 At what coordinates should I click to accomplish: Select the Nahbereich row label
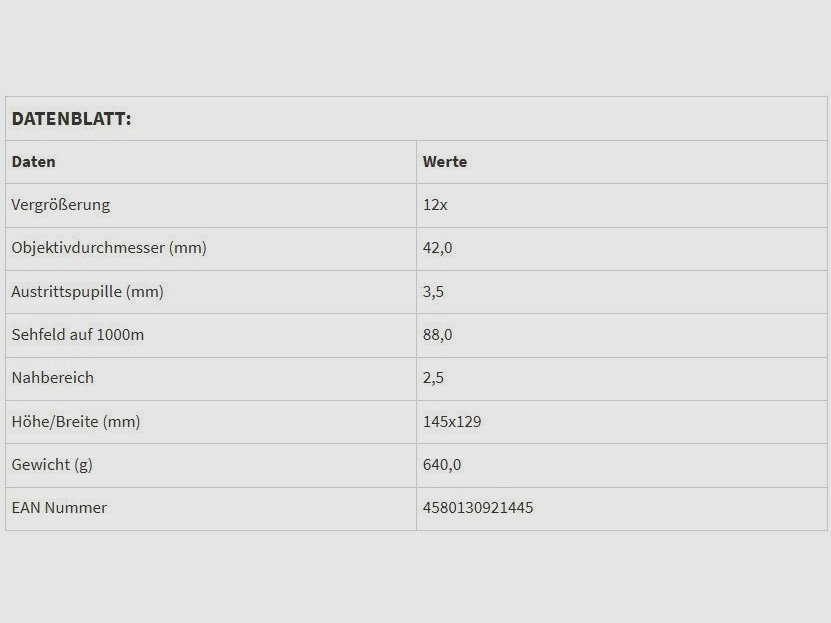coord(52,378)
